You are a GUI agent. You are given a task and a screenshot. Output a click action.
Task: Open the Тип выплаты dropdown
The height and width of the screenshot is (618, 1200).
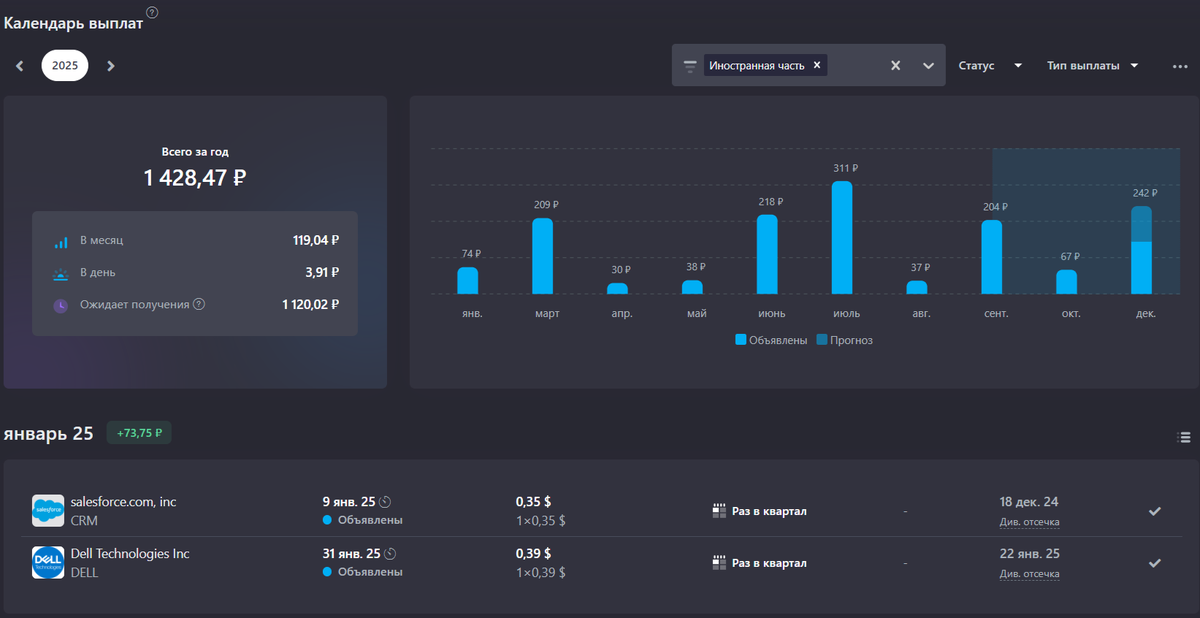tap(1093, 66)
